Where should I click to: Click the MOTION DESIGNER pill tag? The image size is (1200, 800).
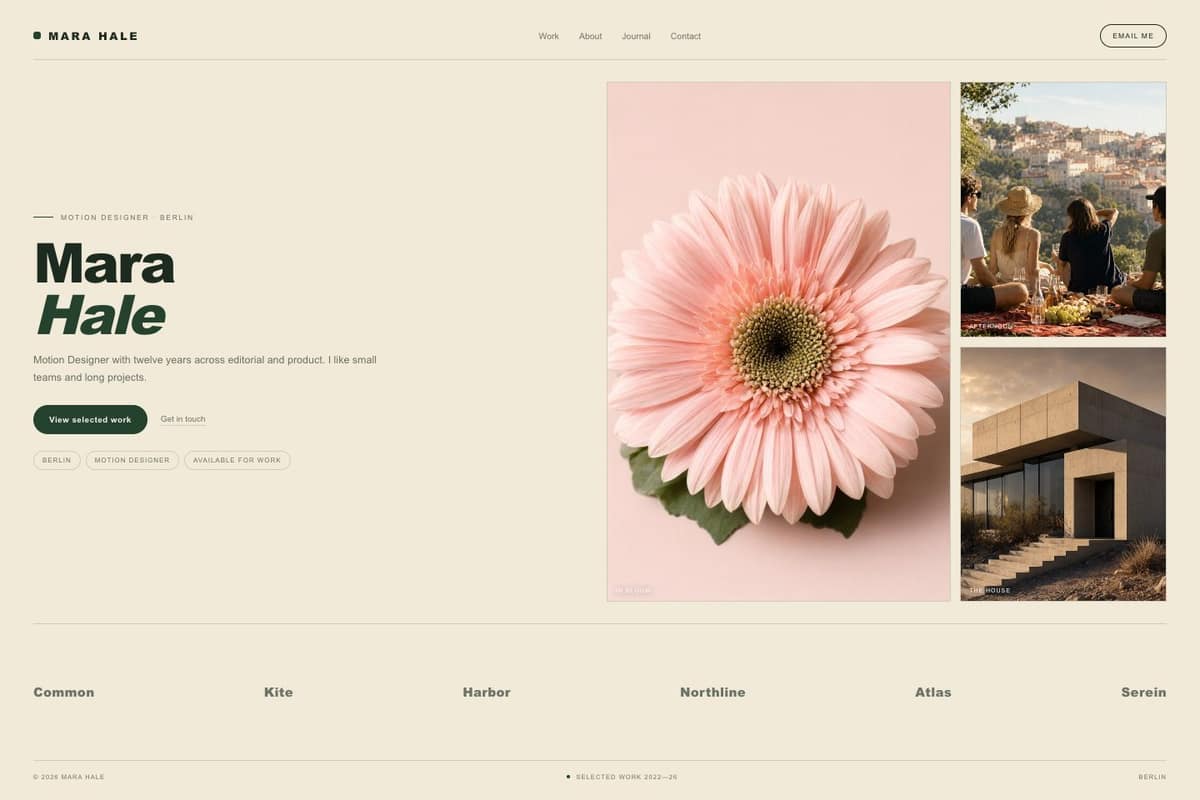pyautogui.click(x=132, y=460)
